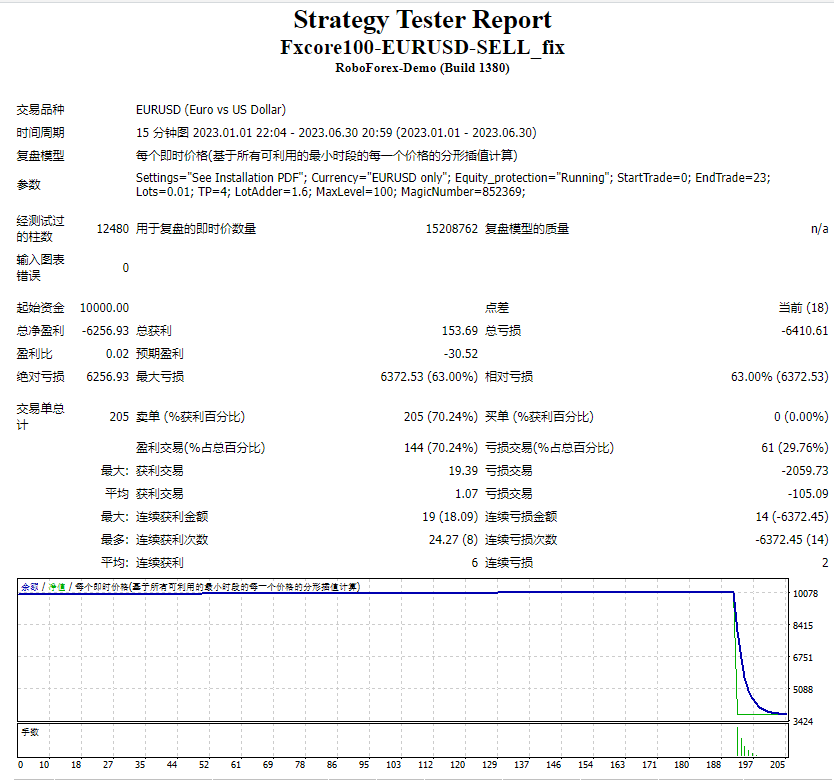Click the 余额 legend in the chart
The height and width of the screenshot is (780, 834).
(30, 587)
